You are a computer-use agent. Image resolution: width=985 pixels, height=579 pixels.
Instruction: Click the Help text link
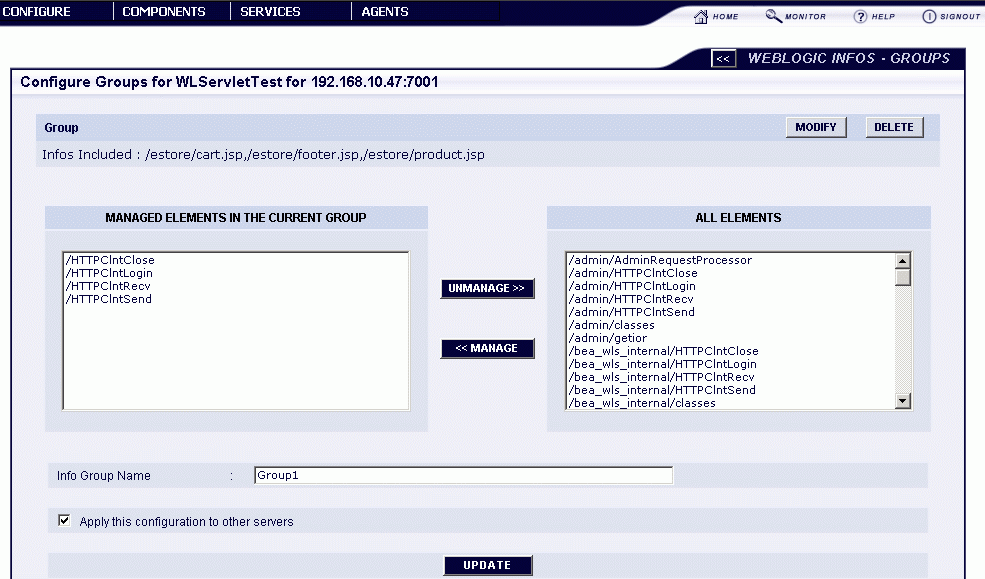point(883,17)
